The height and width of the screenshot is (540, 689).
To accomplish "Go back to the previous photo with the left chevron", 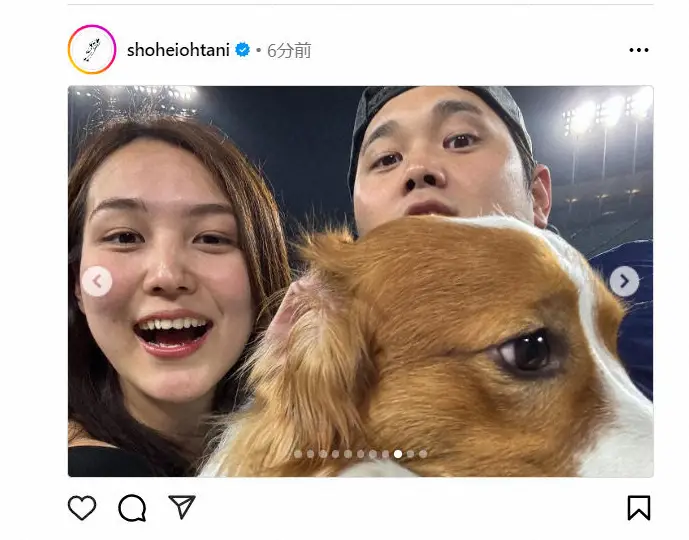I will (97, 281).
